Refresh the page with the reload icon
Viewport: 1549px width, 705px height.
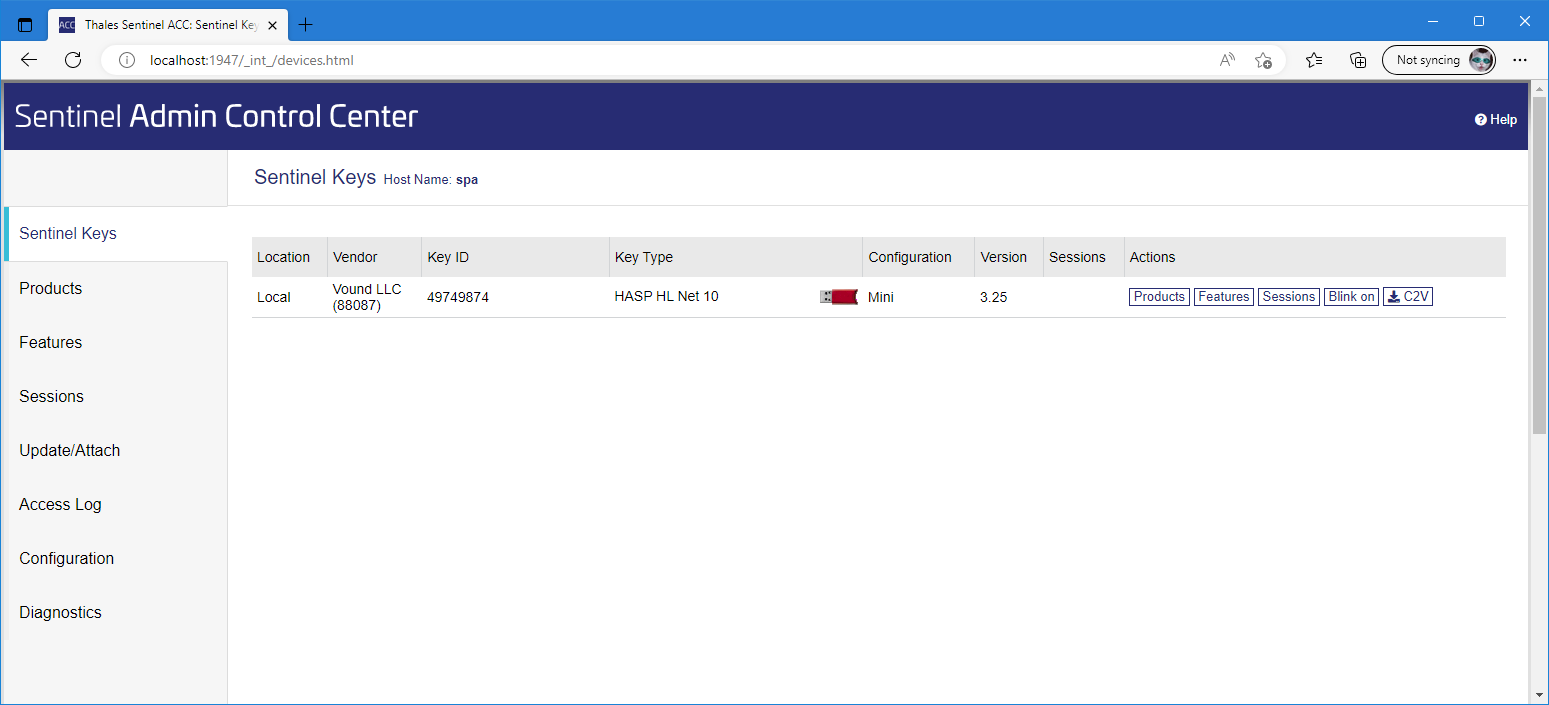73,60
